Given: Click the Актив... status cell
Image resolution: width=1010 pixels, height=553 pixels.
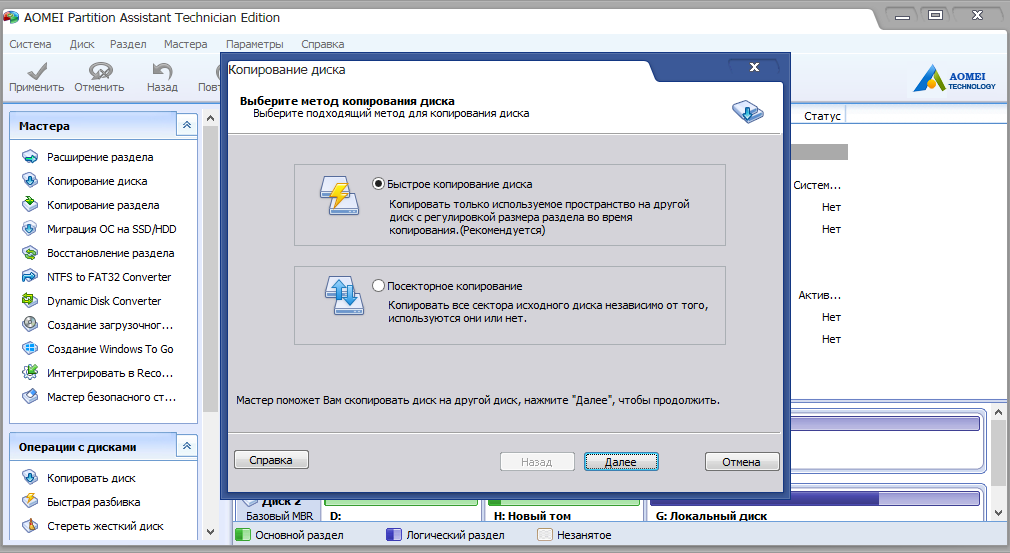Looking at the screenshot, I should tap(819, 295).
